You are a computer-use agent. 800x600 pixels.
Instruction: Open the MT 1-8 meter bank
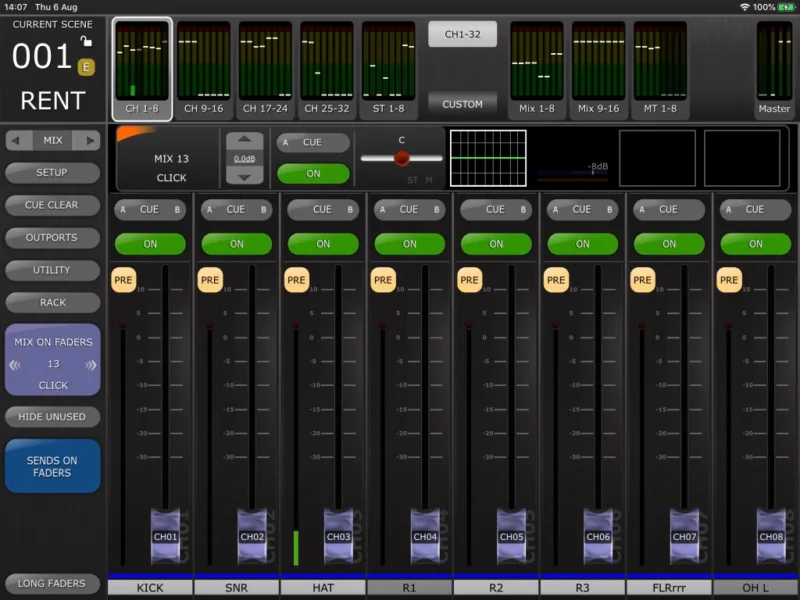click(660, 69)
